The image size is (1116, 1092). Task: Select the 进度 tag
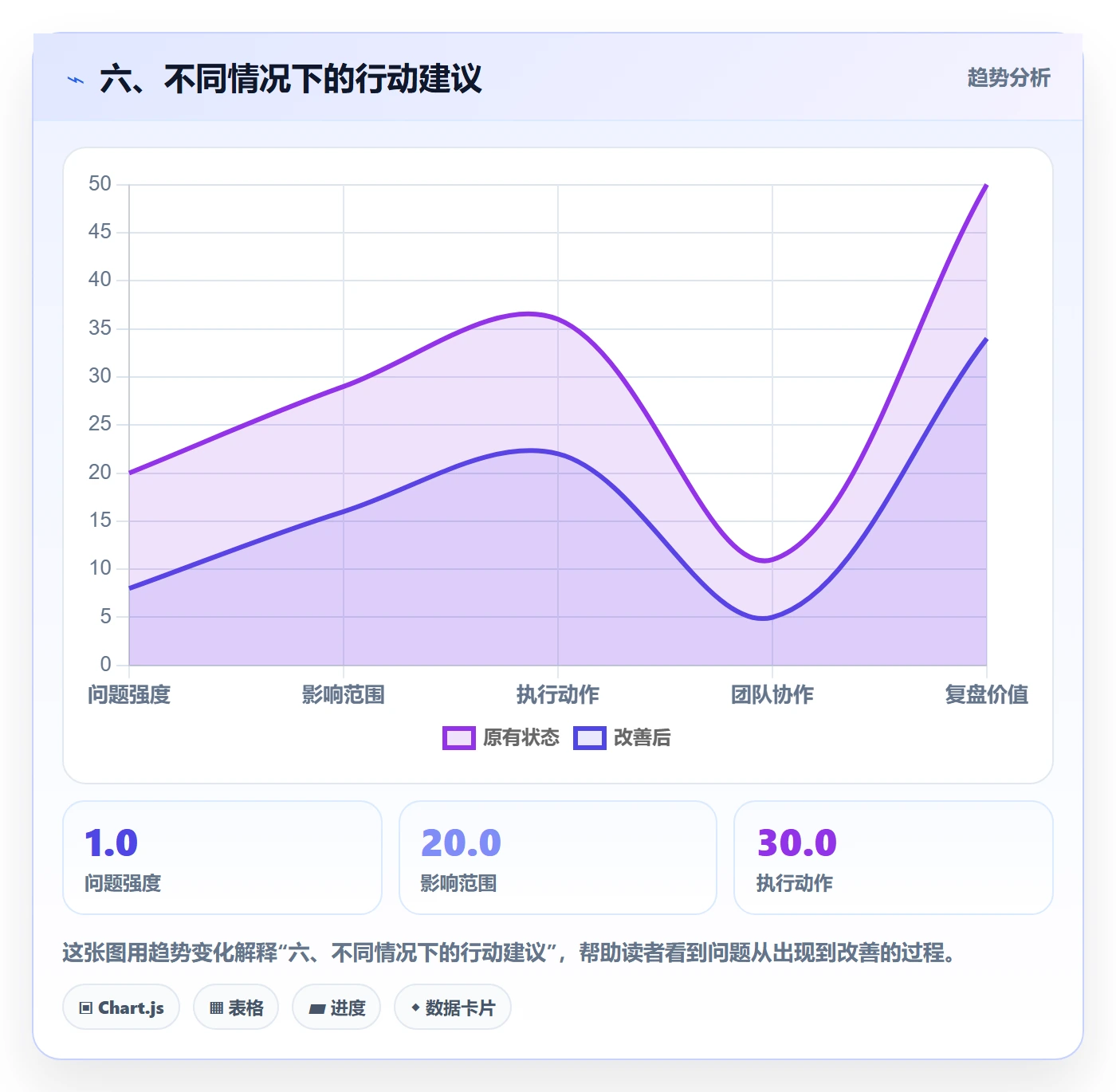click(x=336, y=1008)
